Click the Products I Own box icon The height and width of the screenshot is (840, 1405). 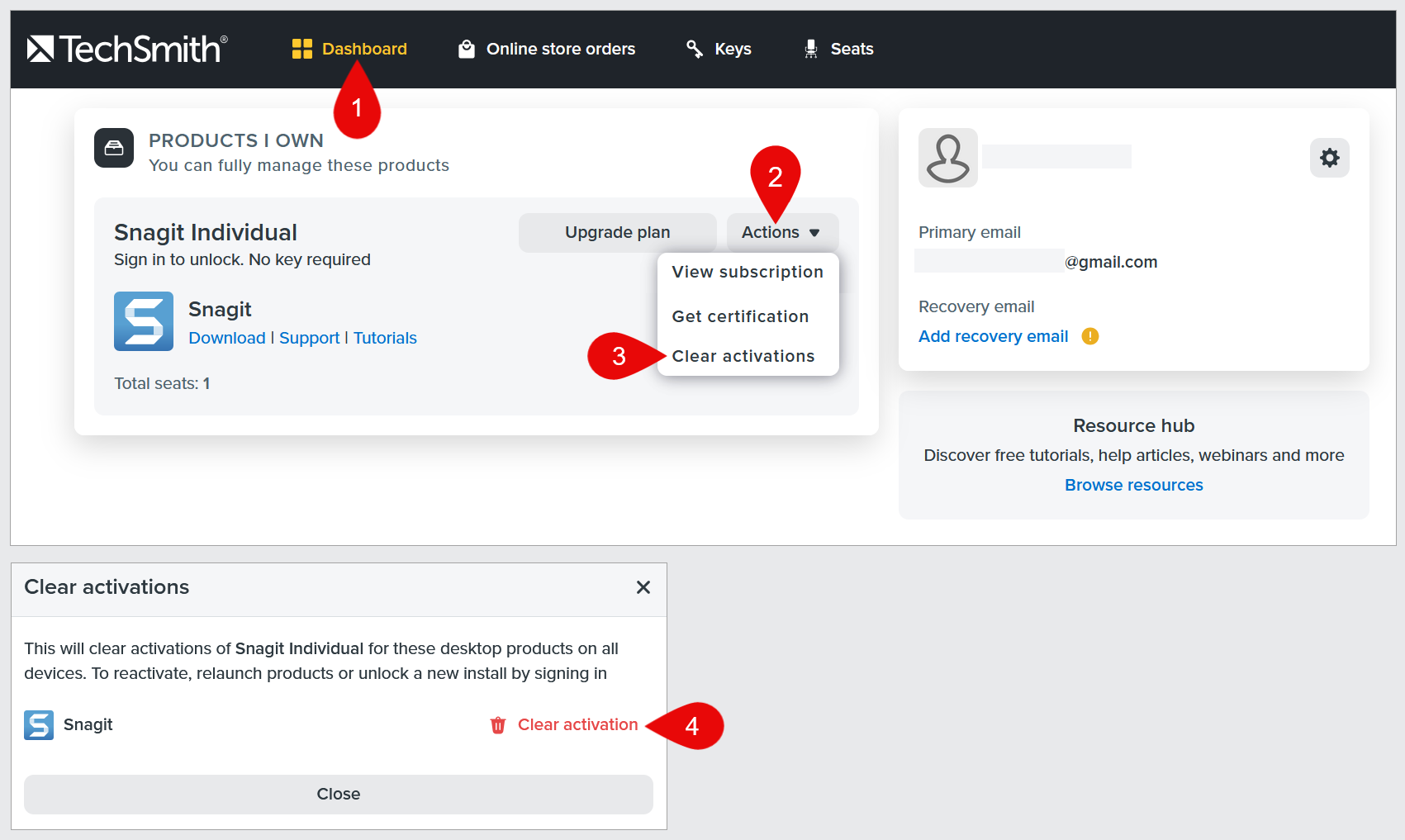tap(114, 148)
